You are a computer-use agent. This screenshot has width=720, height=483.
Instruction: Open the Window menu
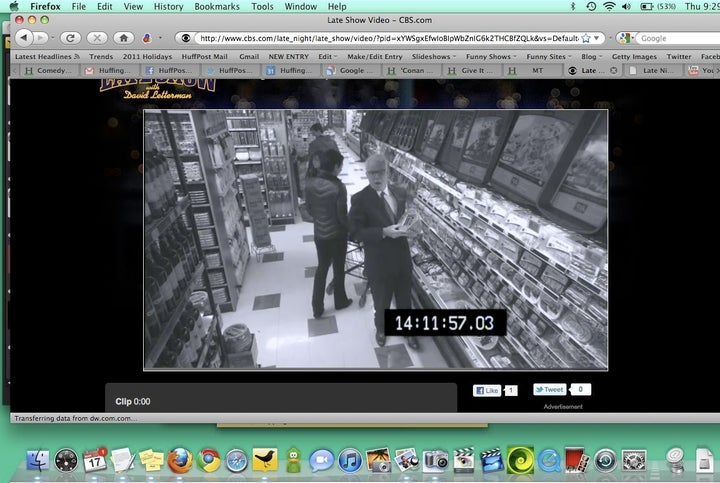pyautogui.click(x=300, y=6)
